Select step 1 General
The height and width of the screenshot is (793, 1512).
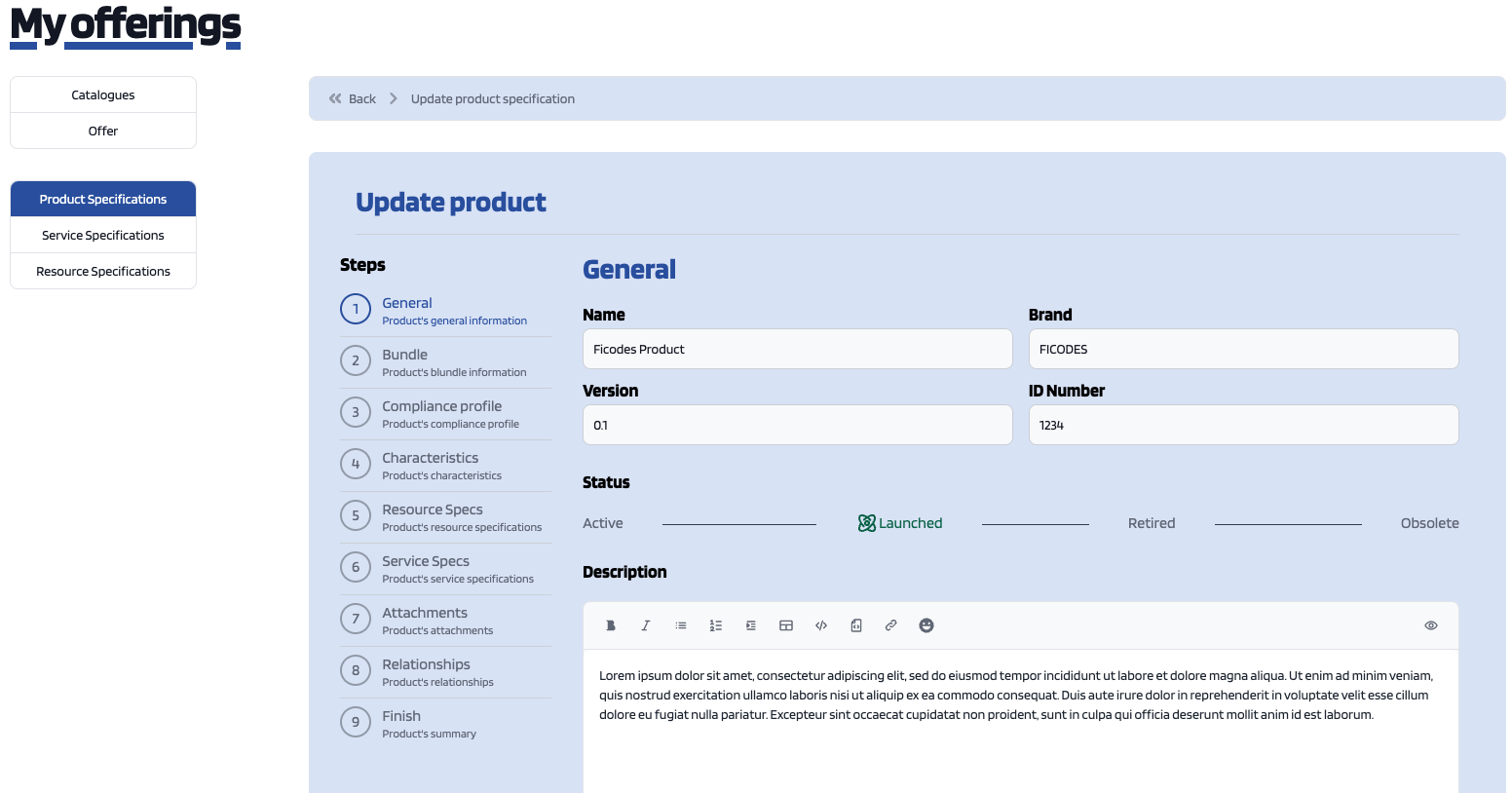click(445, 310)
